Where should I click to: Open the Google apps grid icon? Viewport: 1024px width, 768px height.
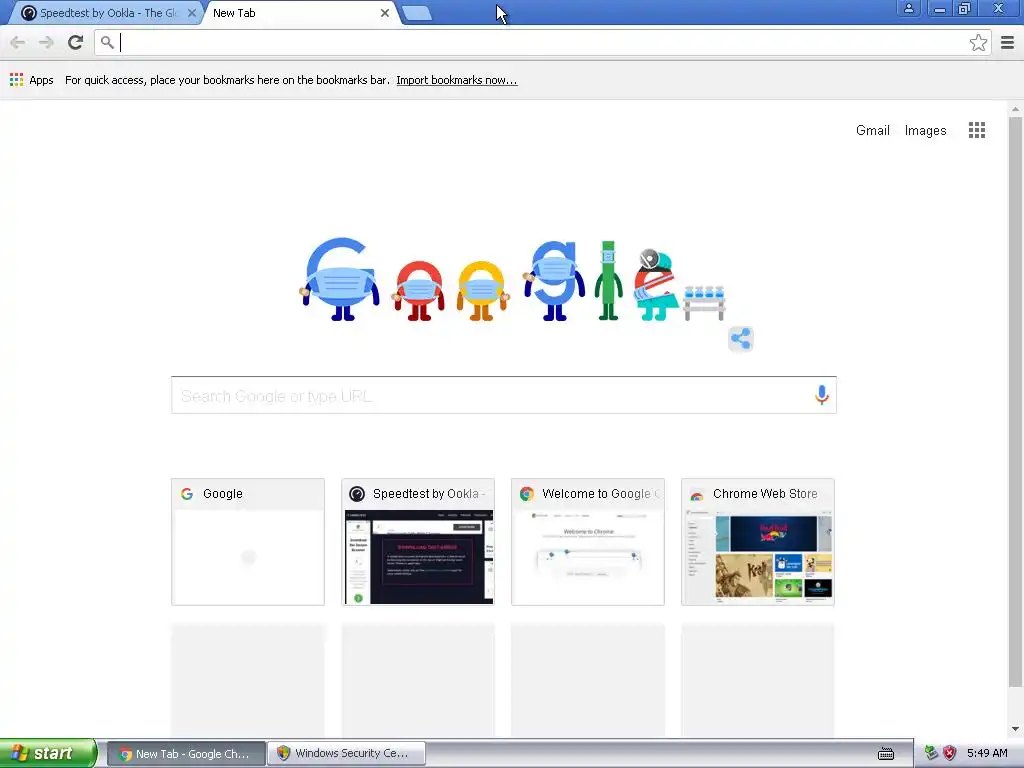(x=976, y=130)
